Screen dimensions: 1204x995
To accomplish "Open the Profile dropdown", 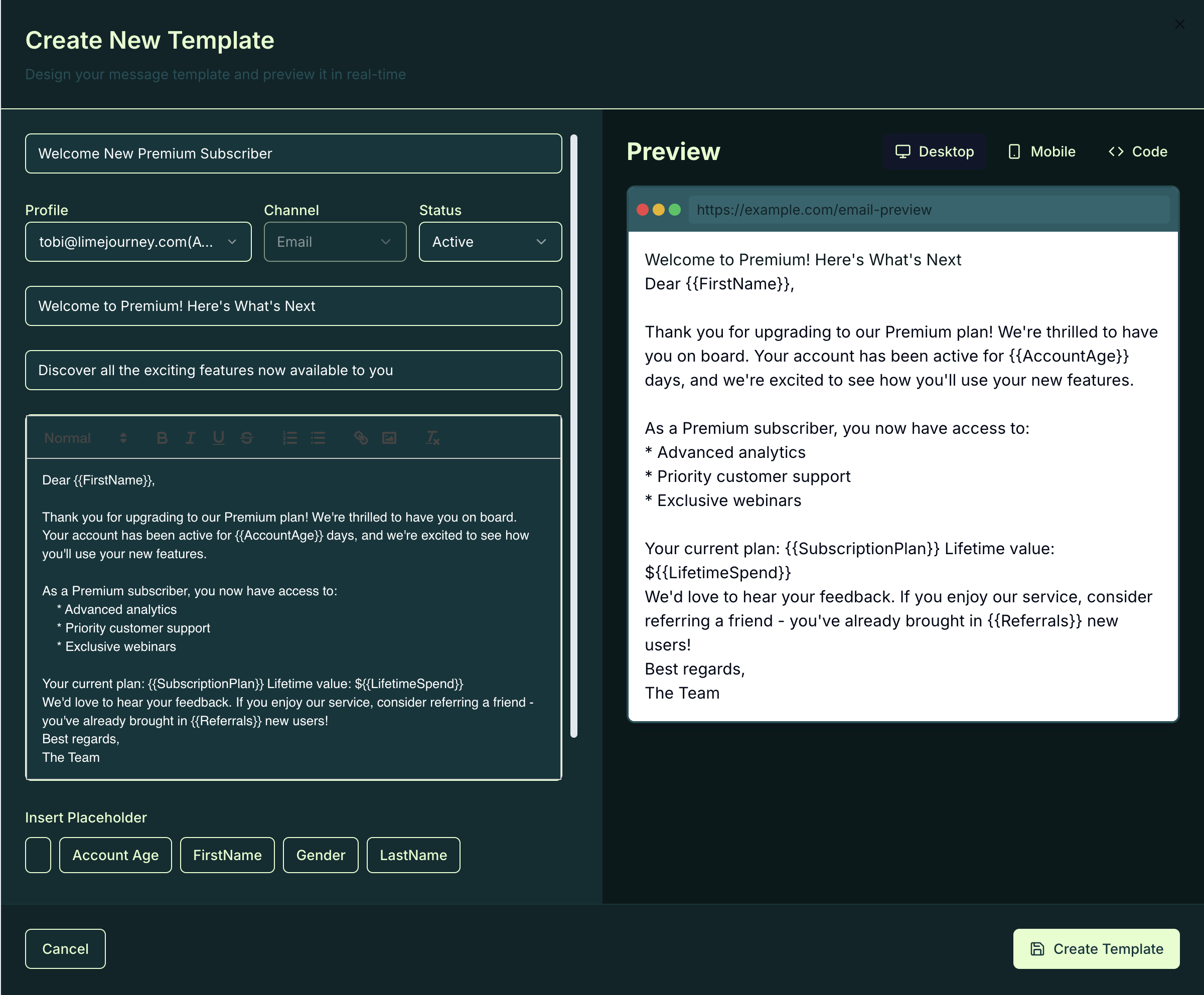I will 138,242.
